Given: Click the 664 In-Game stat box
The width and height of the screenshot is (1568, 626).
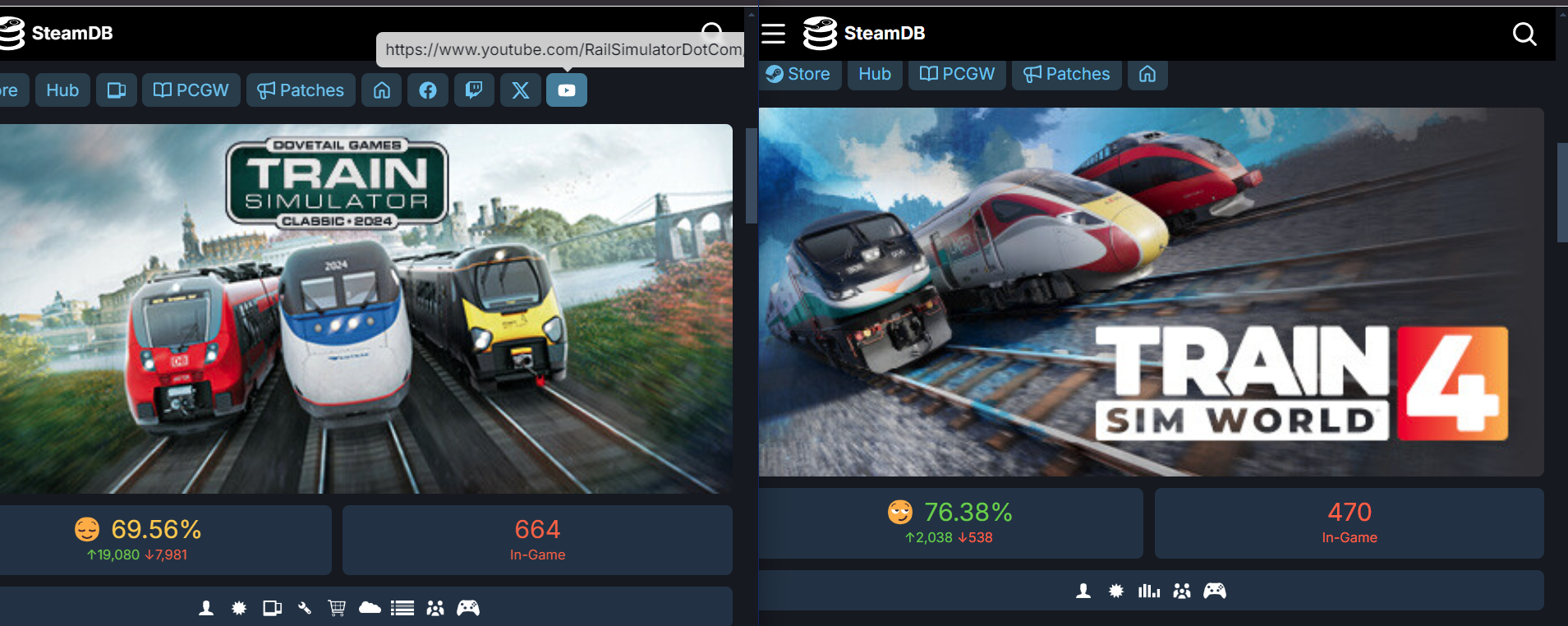Looking at the screenshot, I should [537, 540].
